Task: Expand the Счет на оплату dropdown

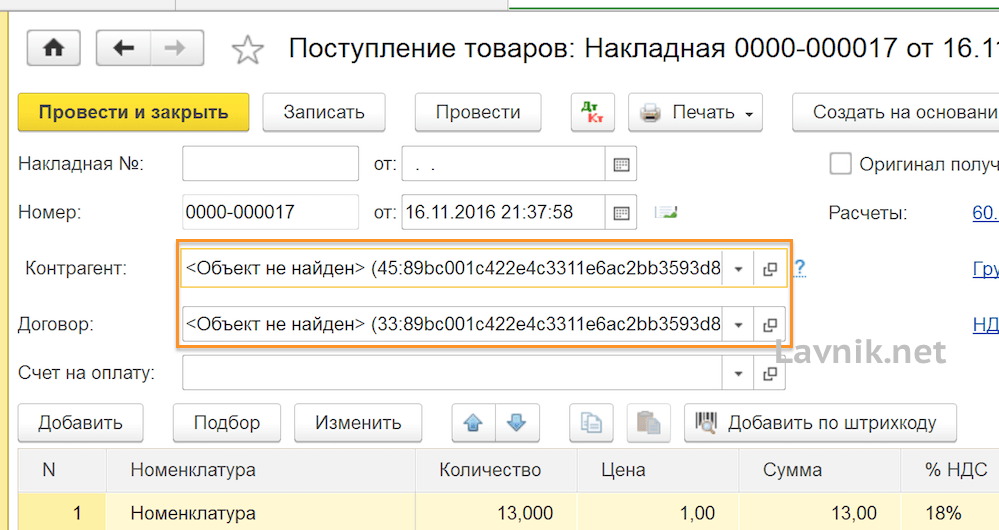Action: 738,373
